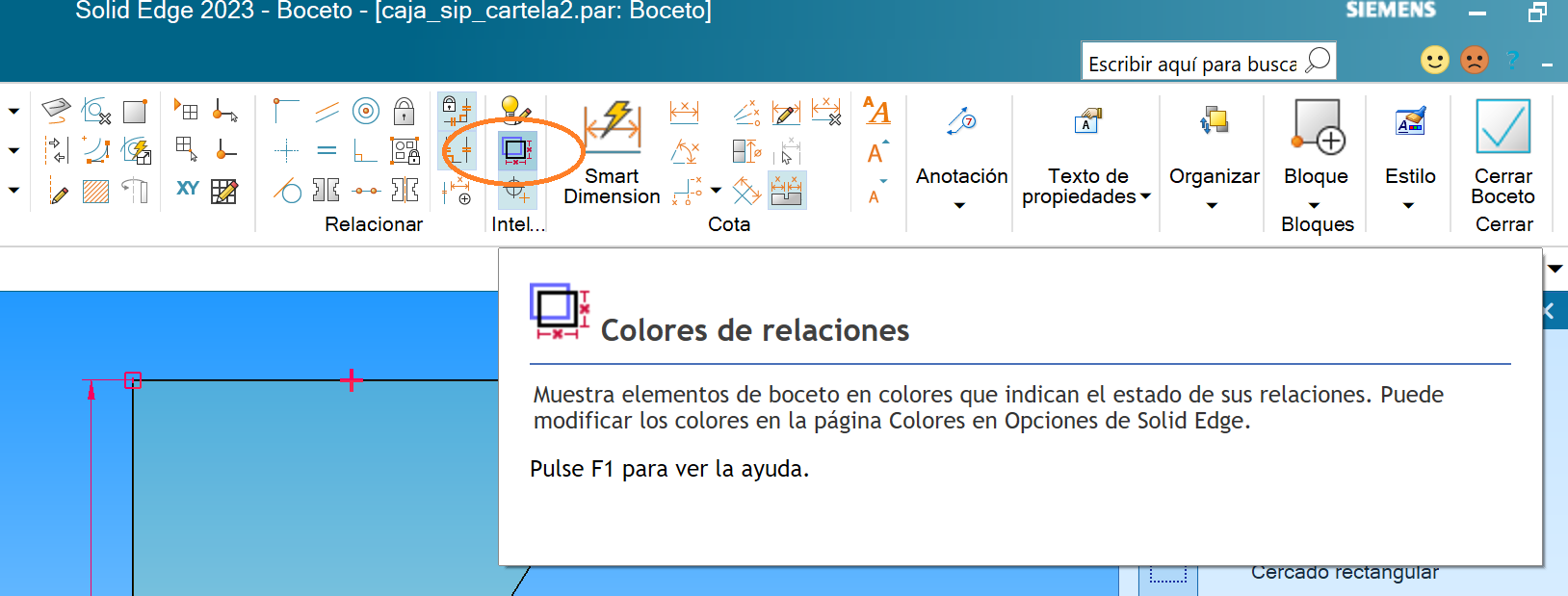Click the Angle dimension icon
The height and width of the screenshot is (596, 1568).
685,151
